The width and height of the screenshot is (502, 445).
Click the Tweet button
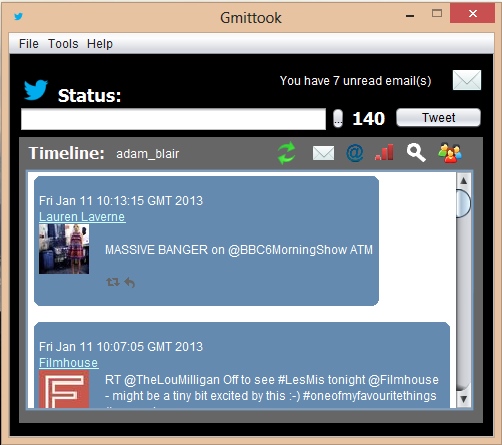tap(438, 117)
